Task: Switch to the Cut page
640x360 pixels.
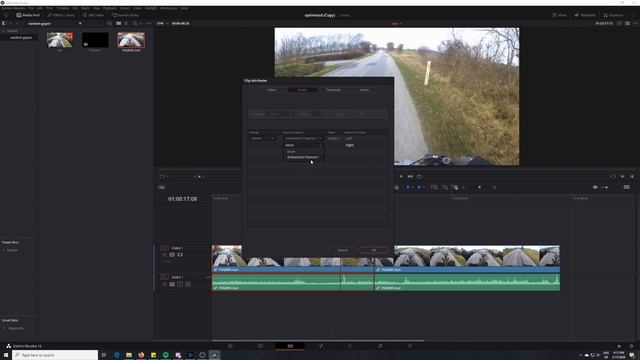Action: [260, 346]
